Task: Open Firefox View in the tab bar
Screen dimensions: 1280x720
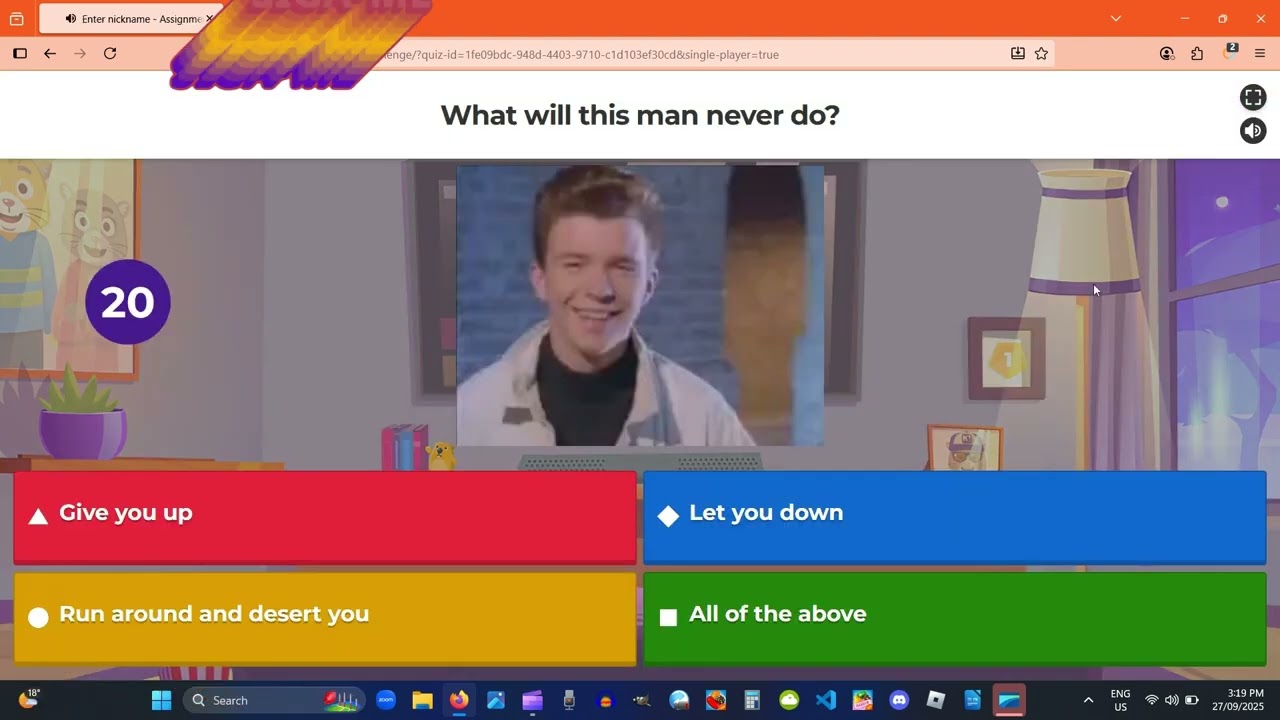Action: pyautogui.click(x=16, y=19)
